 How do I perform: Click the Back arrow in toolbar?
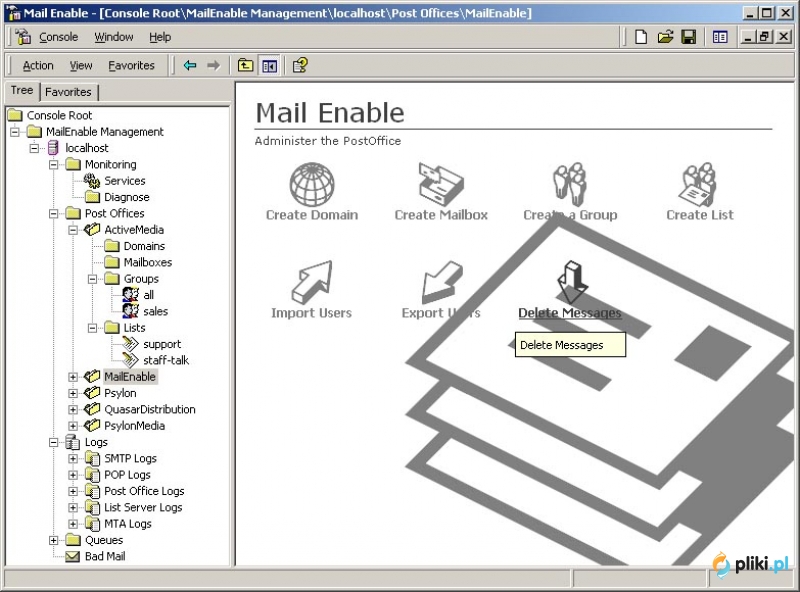pos(190,65)
